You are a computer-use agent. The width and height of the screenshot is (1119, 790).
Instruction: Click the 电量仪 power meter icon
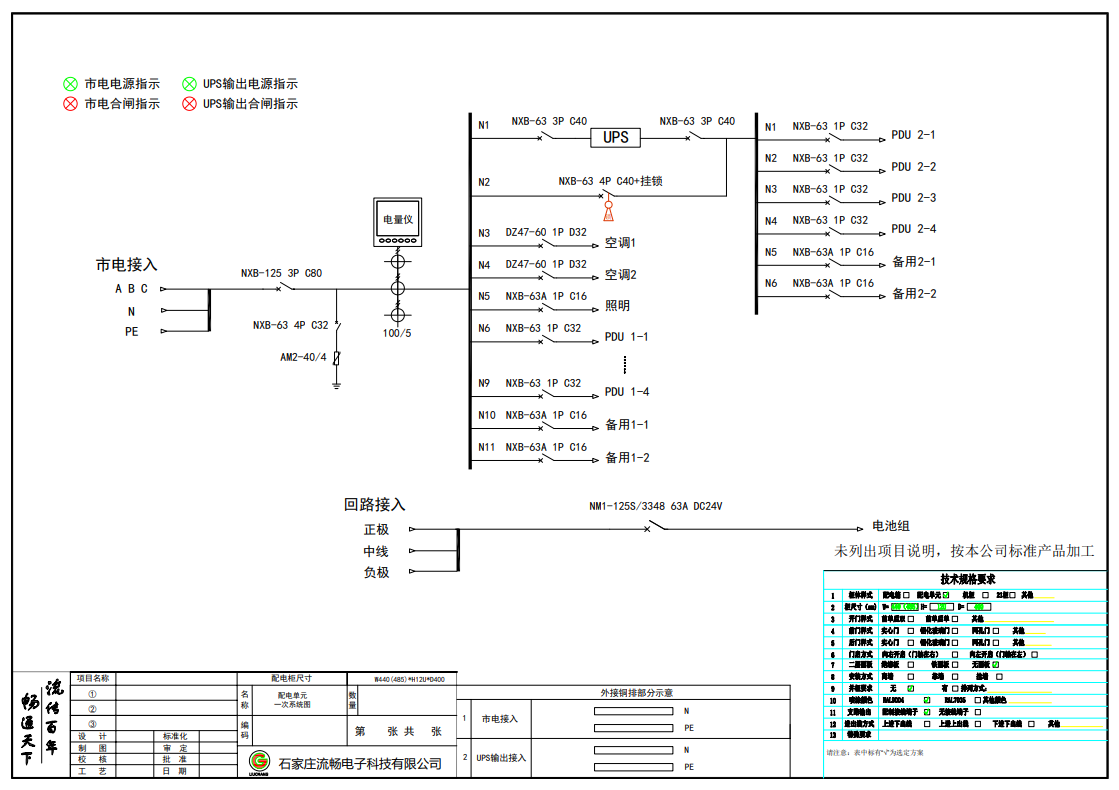397,222
